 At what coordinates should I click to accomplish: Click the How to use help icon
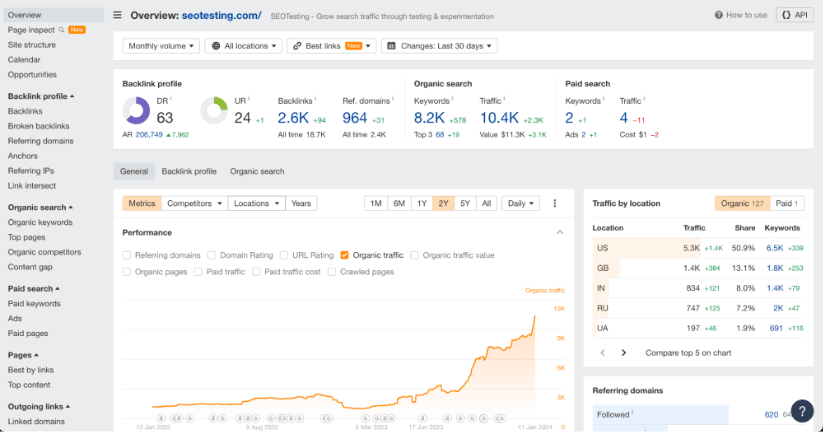coord(720,15)
